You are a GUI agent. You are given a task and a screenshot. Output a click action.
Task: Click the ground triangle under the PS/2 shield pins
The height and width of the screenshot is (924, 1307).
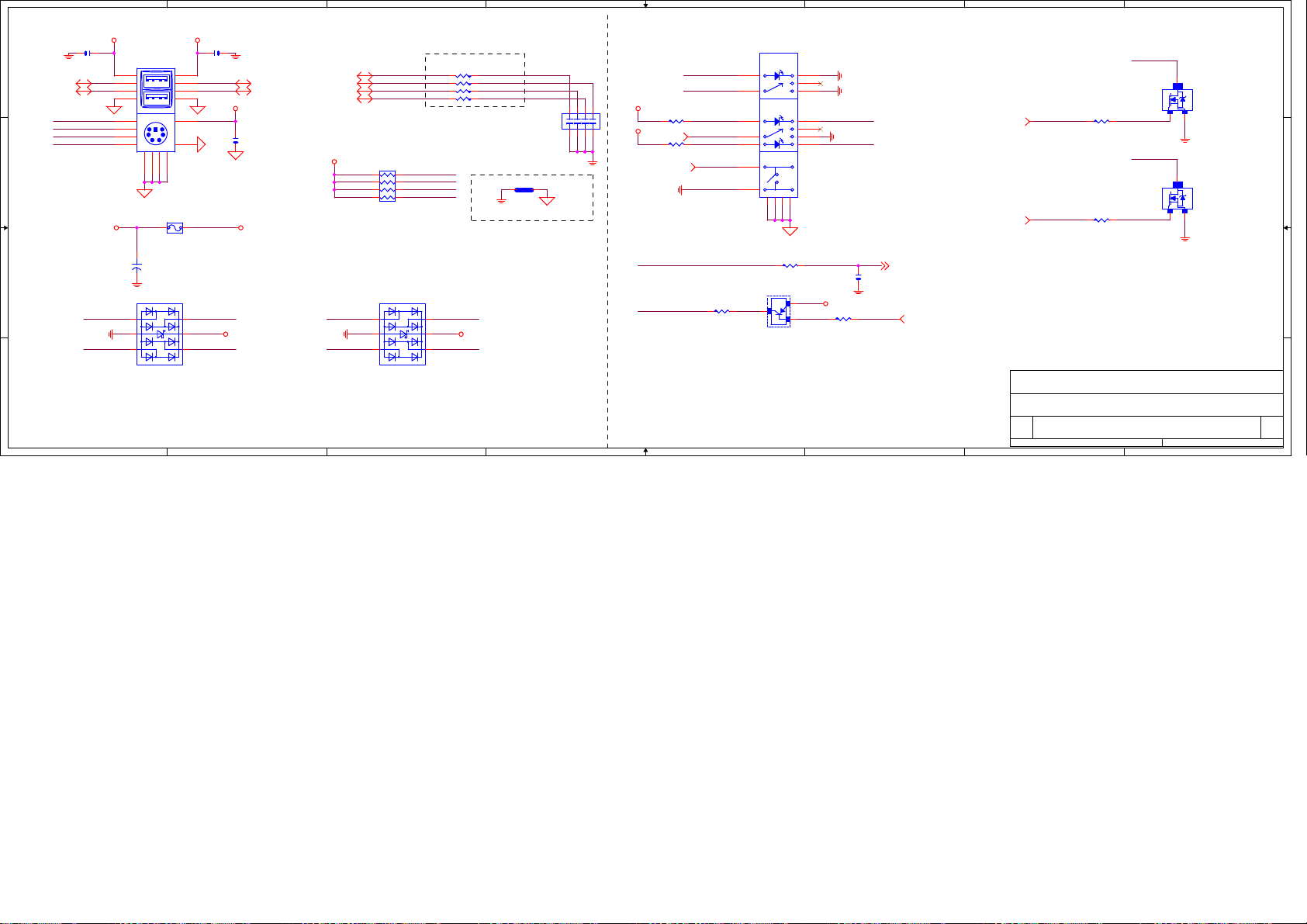[144, 193]
